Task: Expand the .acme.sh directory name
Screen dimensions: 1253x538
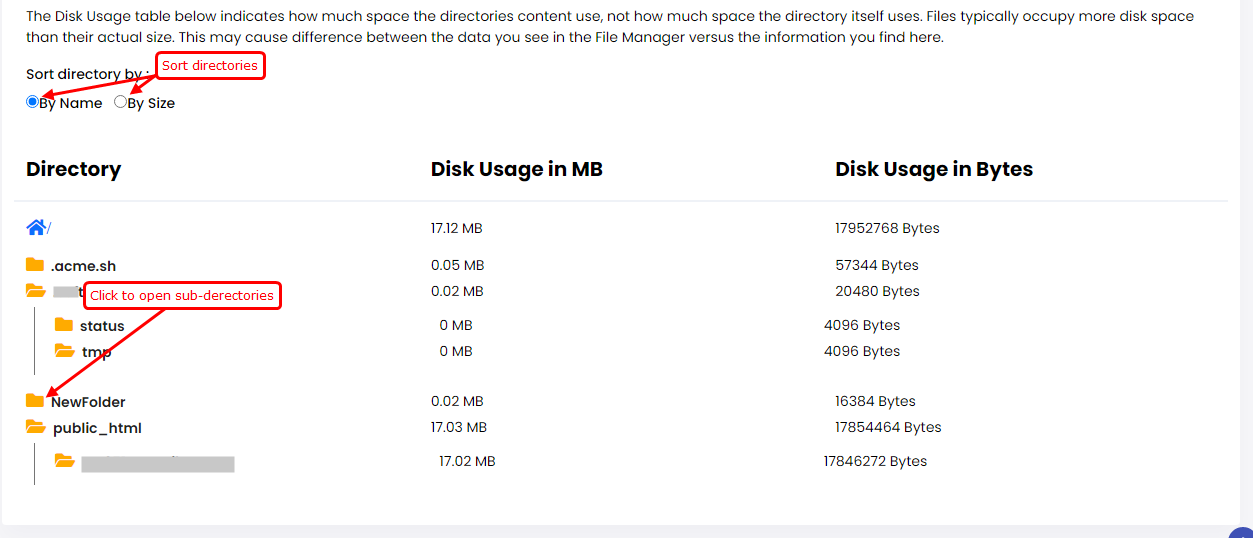Action: (x=83, y=266)
